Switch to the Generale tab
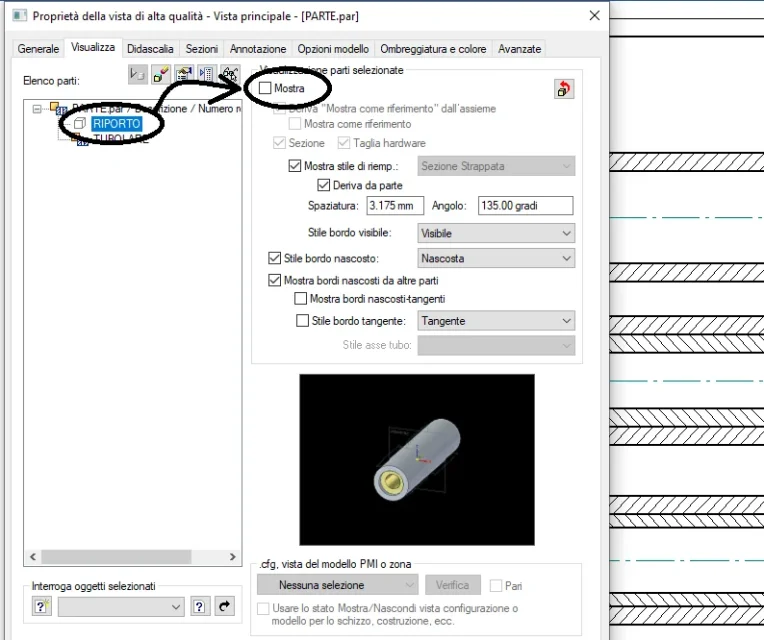This screenshot has width=764, height=640. (38, 49)
